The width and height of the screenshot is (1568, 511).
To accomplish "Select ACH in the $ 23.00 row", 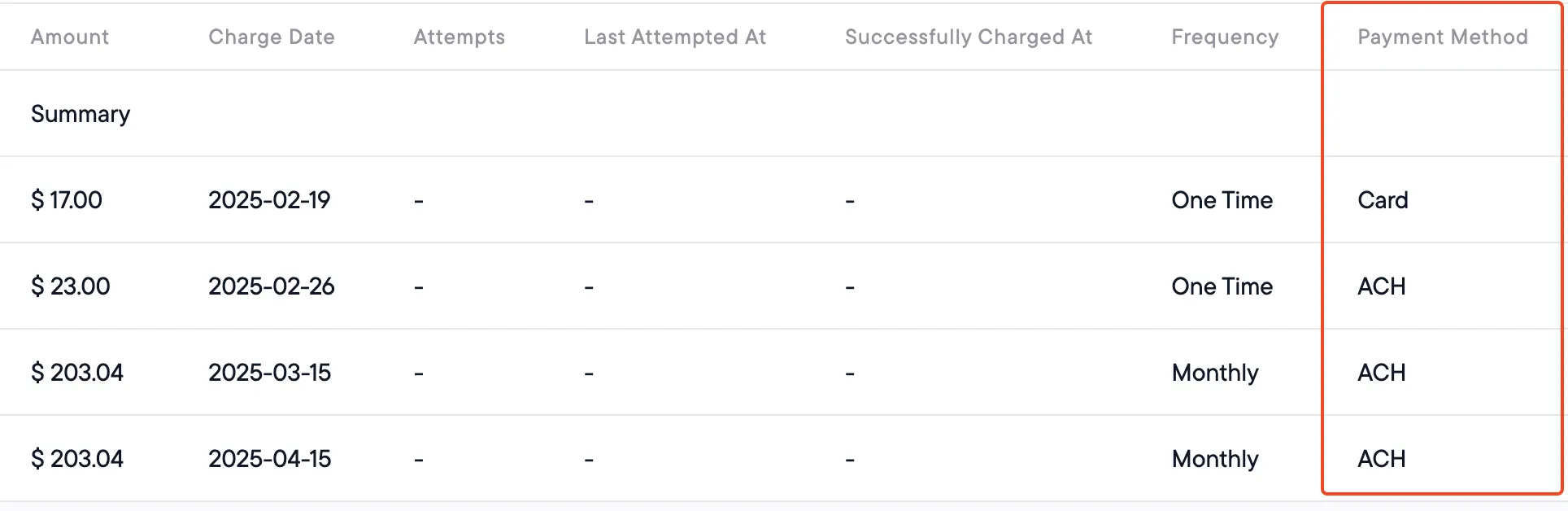I will 1382,286.
